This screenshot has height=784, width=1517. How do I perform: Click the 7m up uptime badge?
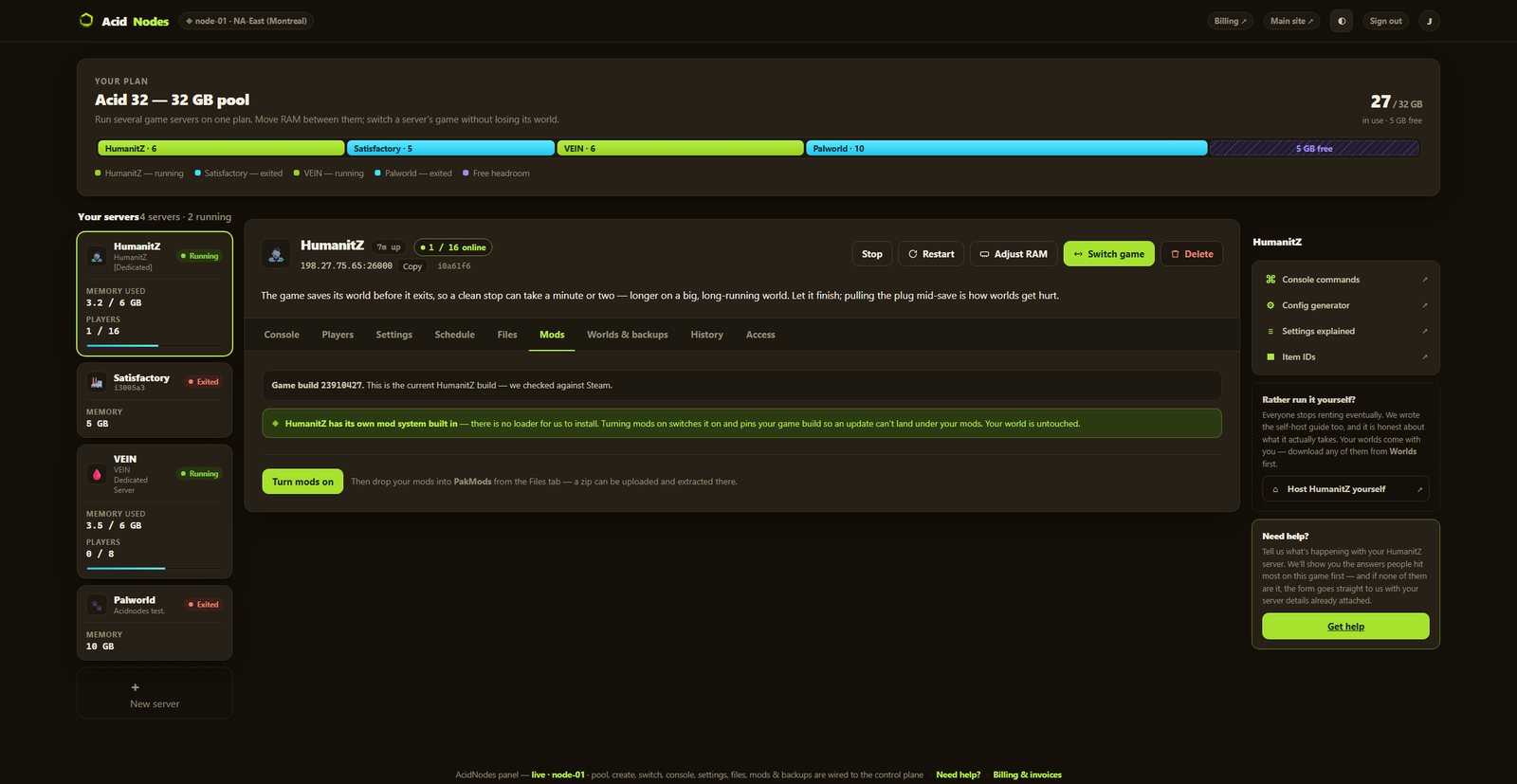point(389,247)
